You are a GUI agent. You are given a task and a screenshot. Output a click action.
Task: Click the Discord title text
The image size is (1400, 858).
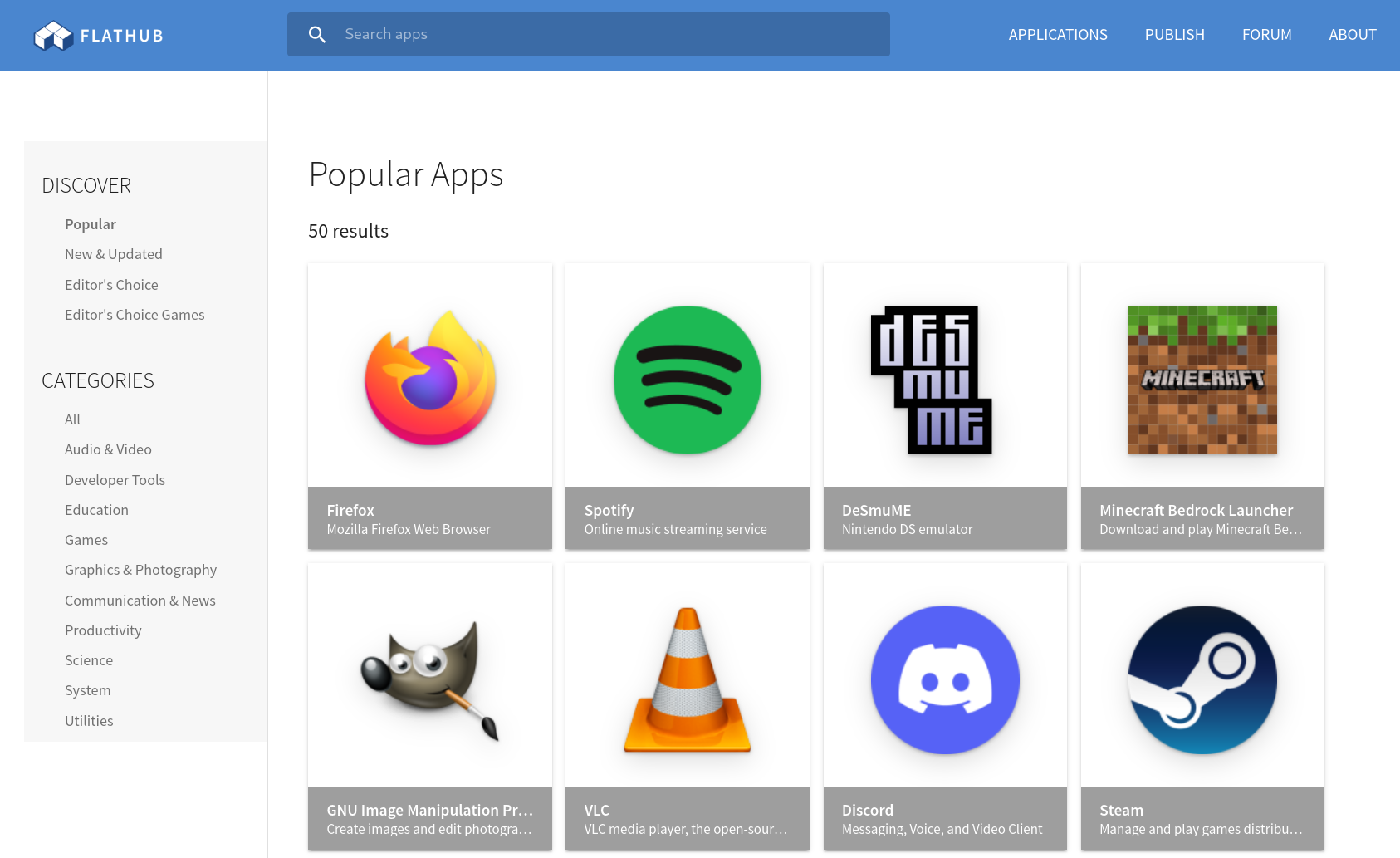867,810
